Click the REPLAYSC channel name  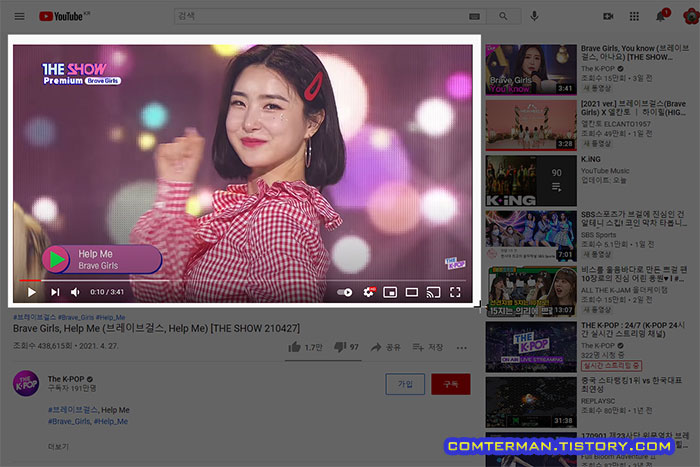click(x=598, y=401)
